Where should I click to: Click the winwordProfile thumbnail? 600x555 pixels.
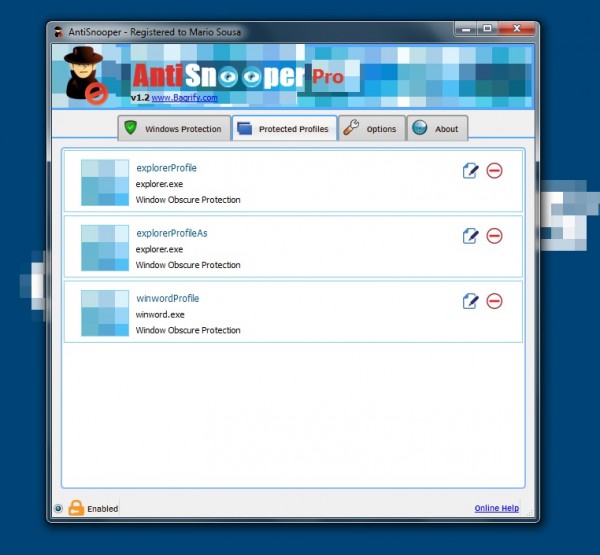point(105,313)
